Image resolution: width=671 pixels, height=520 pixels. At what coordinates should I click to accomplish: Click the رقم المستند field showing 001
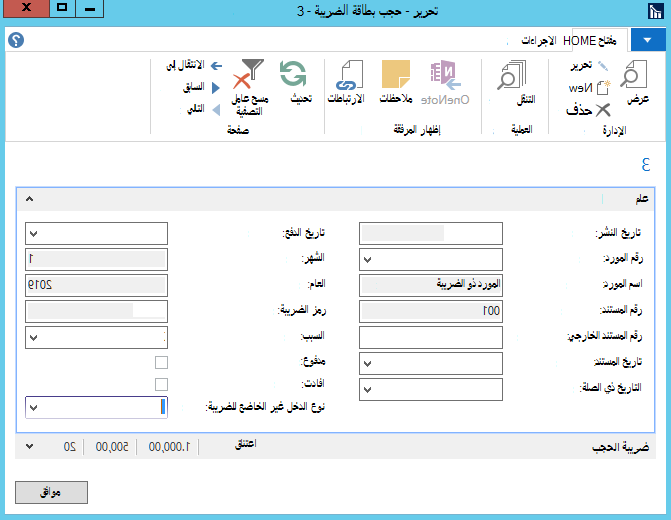[x=431, y=311]
